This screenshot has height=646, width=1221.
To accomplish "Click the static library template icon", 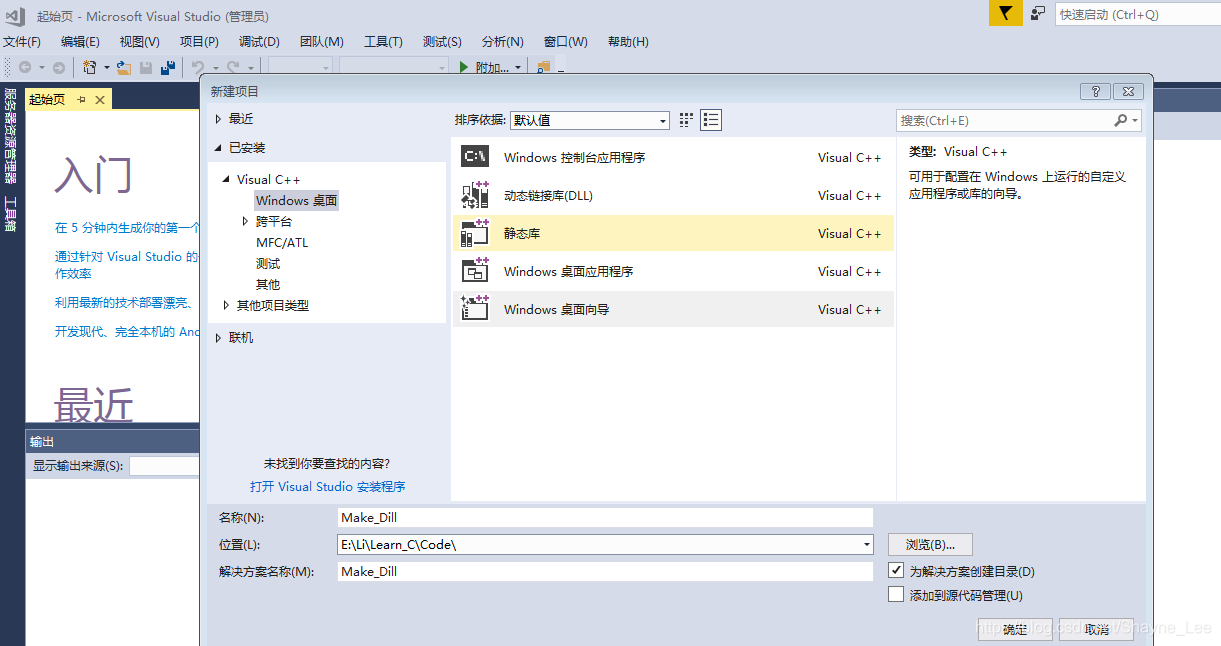I will [x=474, y=233].
